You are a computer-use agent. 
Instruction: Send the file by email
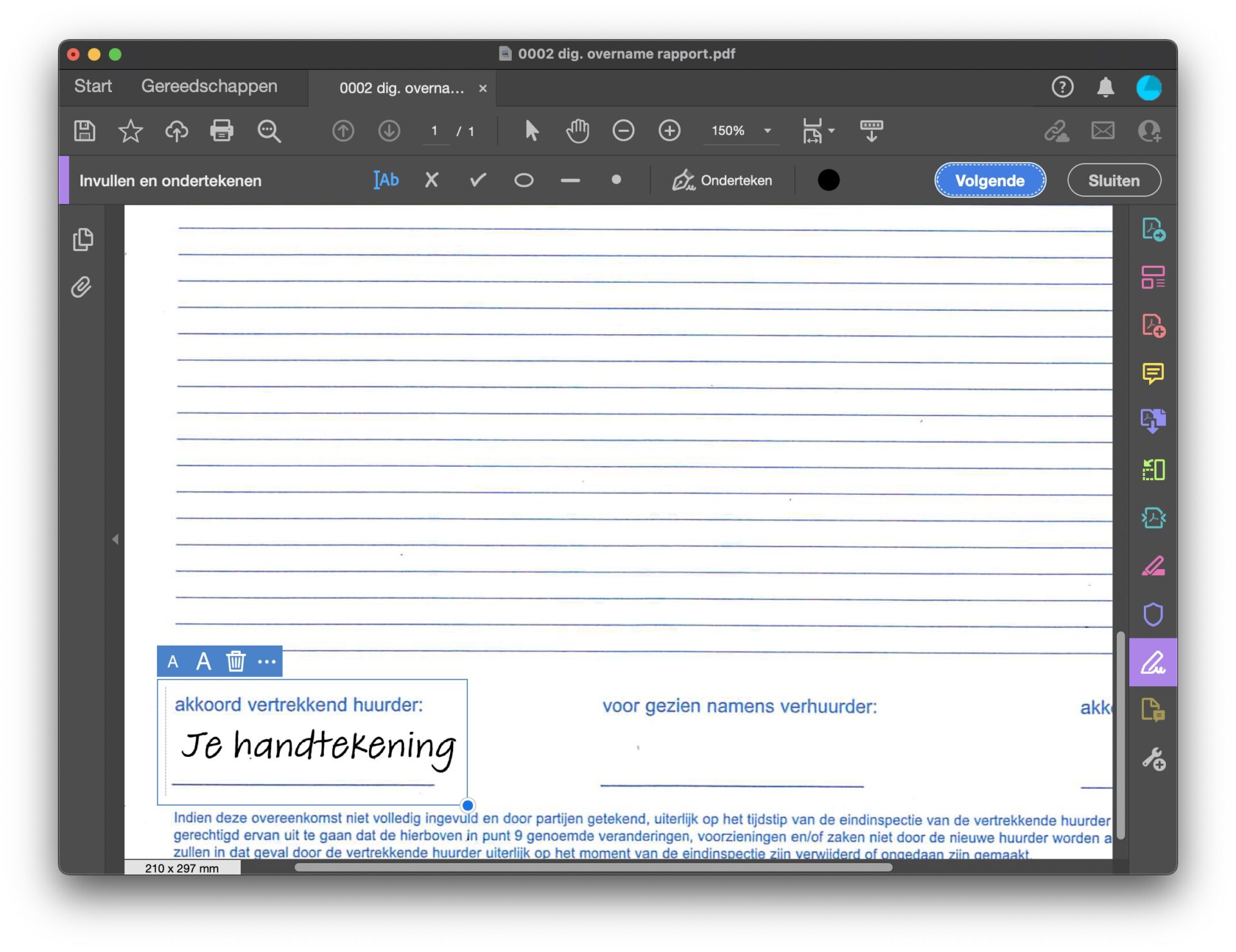(1103, 131)
